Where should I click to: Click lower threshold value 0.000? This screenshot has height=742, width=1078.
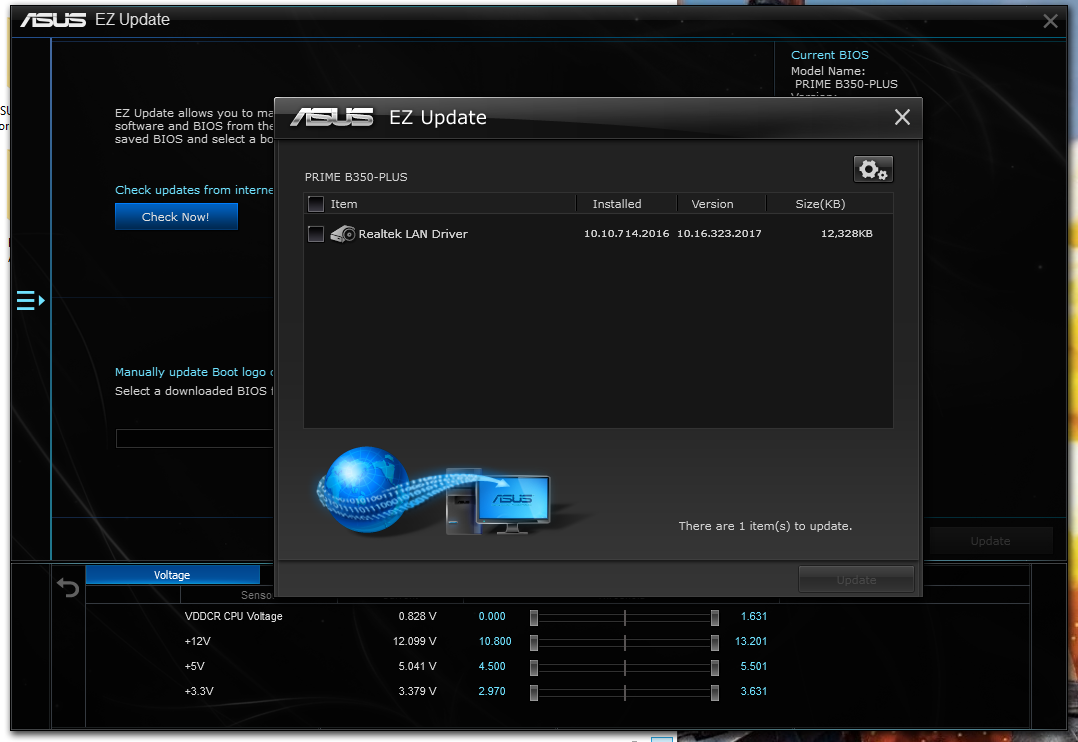point(492,616)
